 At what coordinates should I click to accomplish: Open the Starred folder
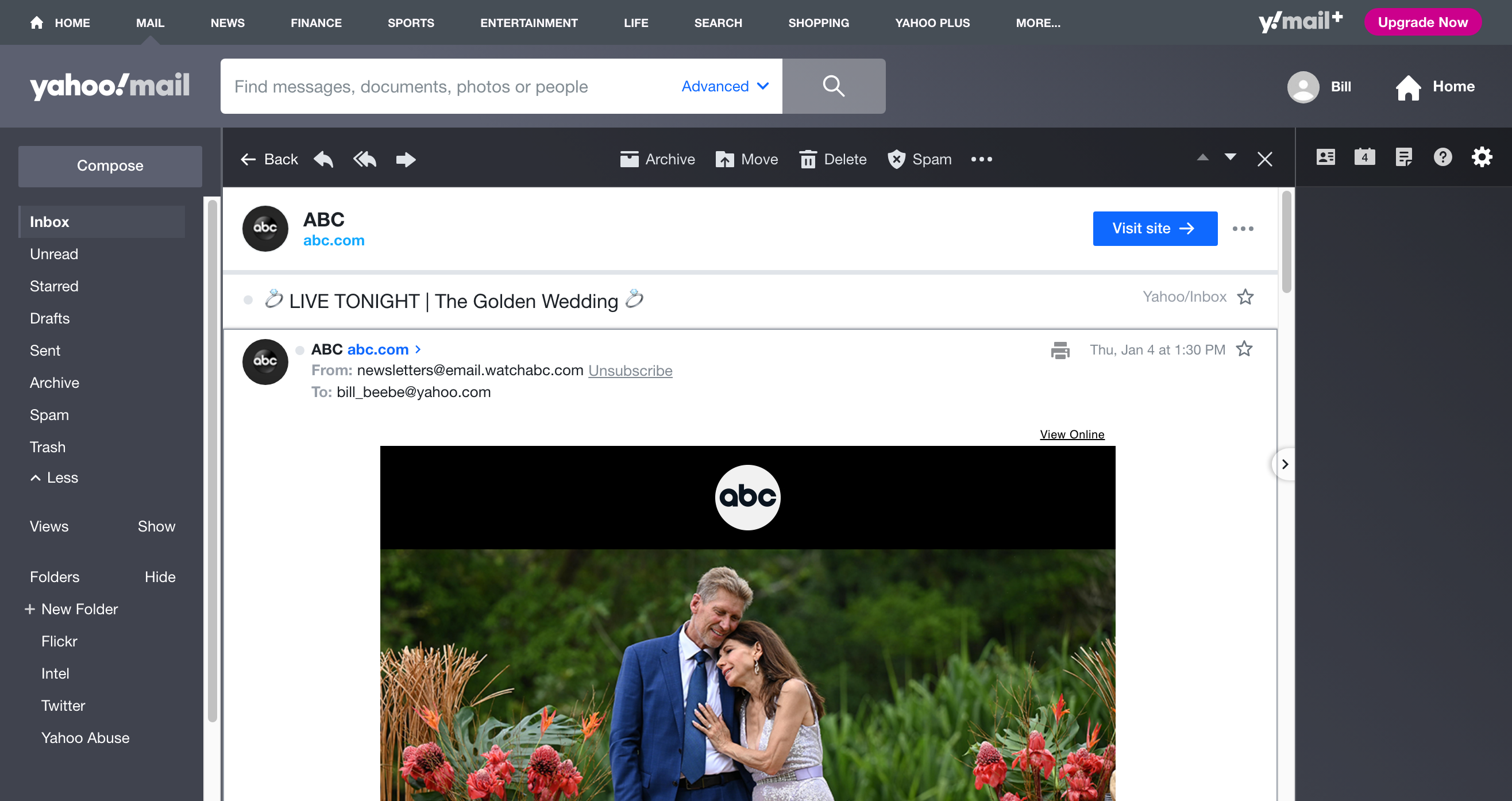click(x=54, y=287)
